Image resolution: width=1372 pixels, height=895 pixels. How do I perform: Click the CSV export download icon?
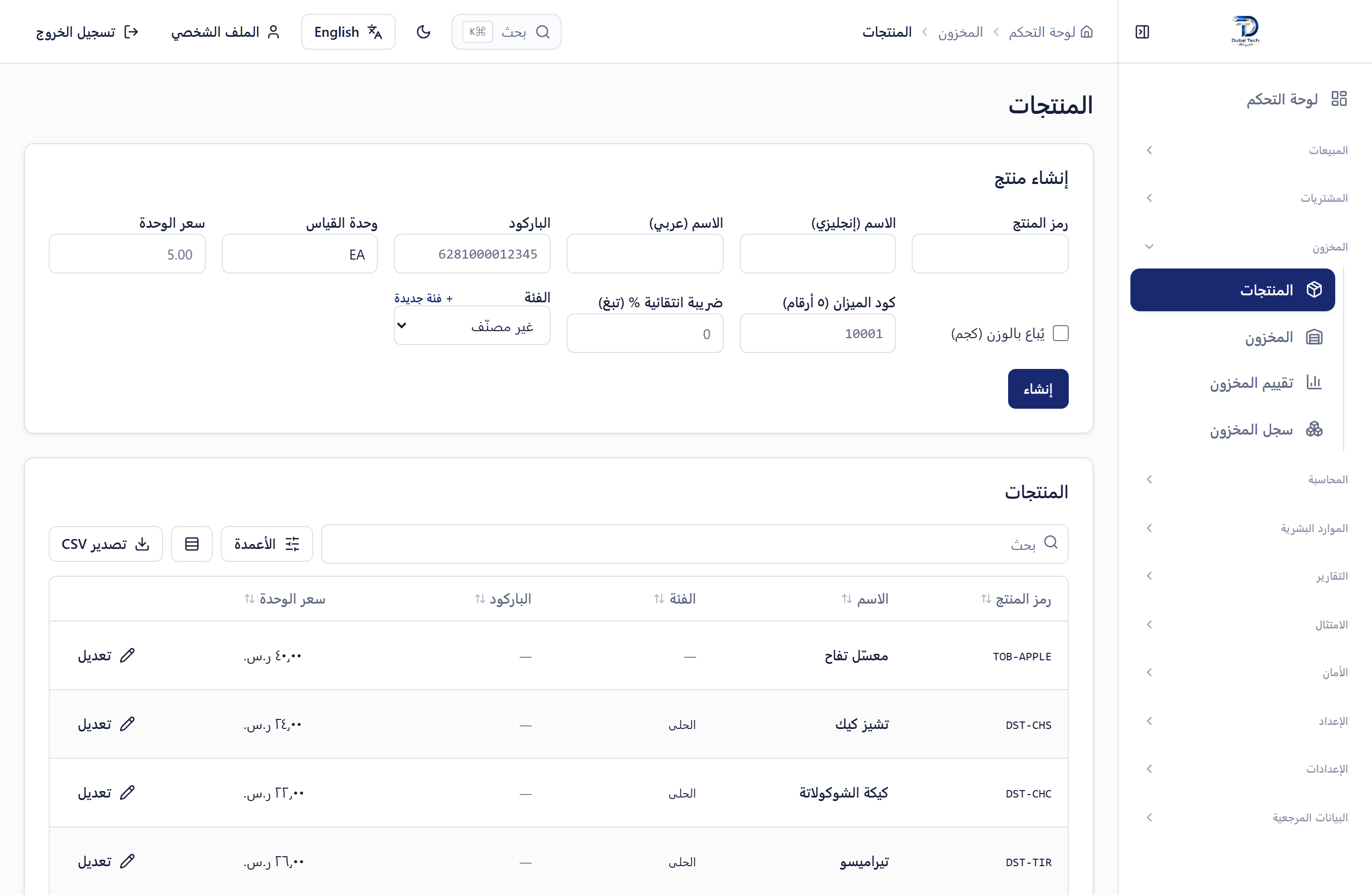click(x=142, y=544)
